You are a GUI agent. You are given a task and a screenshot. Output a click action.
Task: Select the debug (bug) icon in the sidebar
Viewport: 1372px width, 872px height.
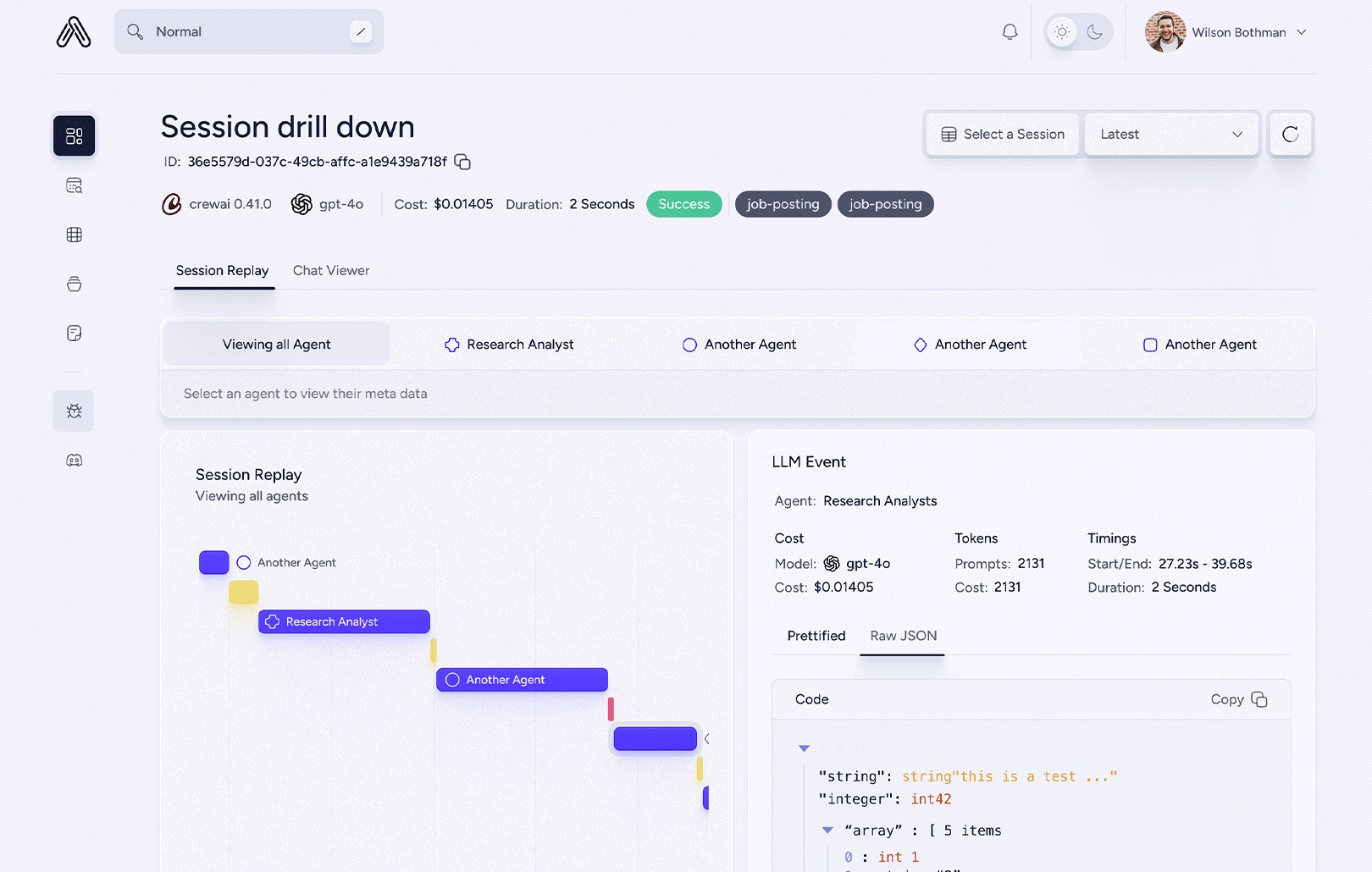74,410
